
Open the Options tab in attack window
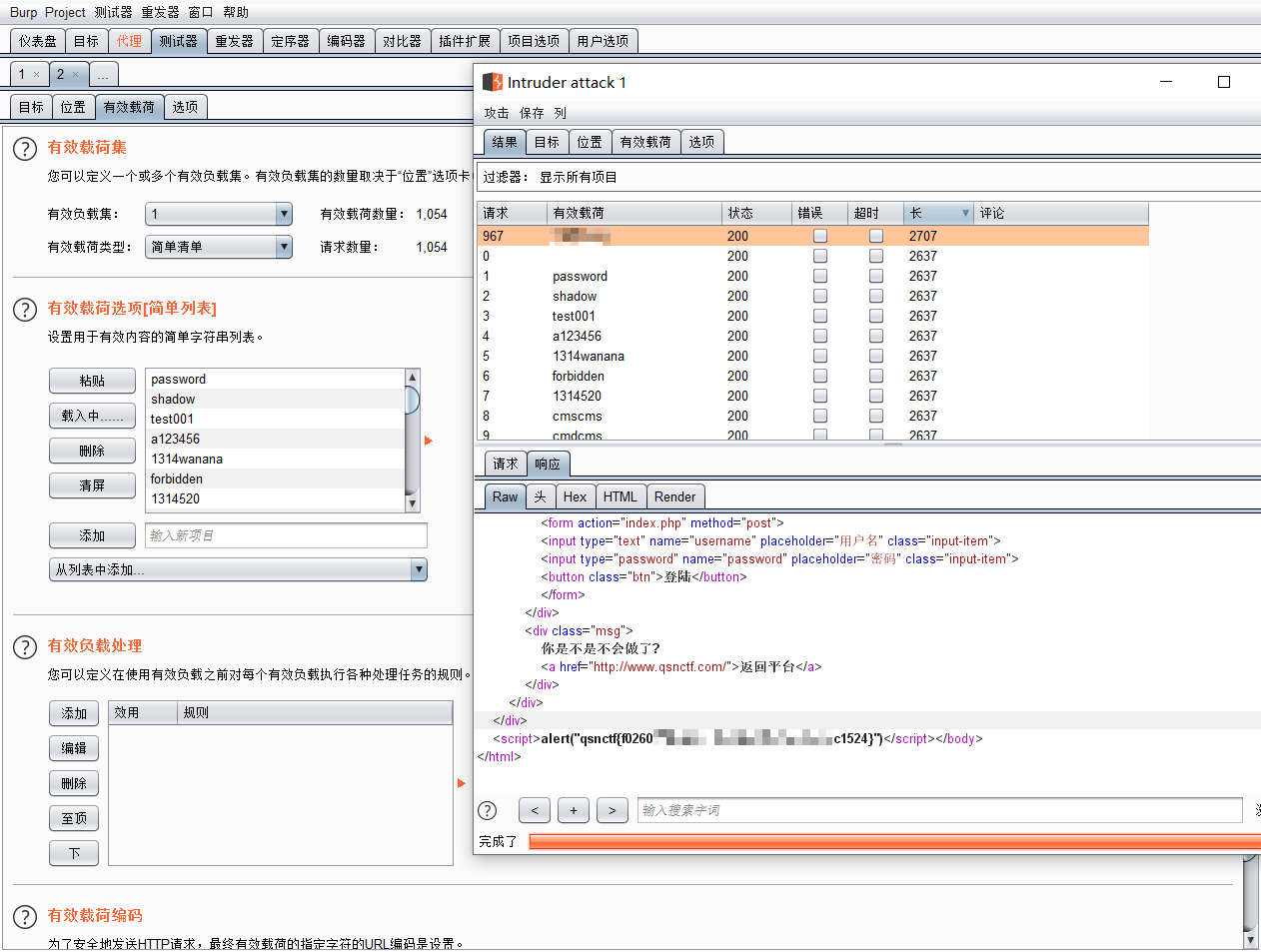[x=701, y=142]
